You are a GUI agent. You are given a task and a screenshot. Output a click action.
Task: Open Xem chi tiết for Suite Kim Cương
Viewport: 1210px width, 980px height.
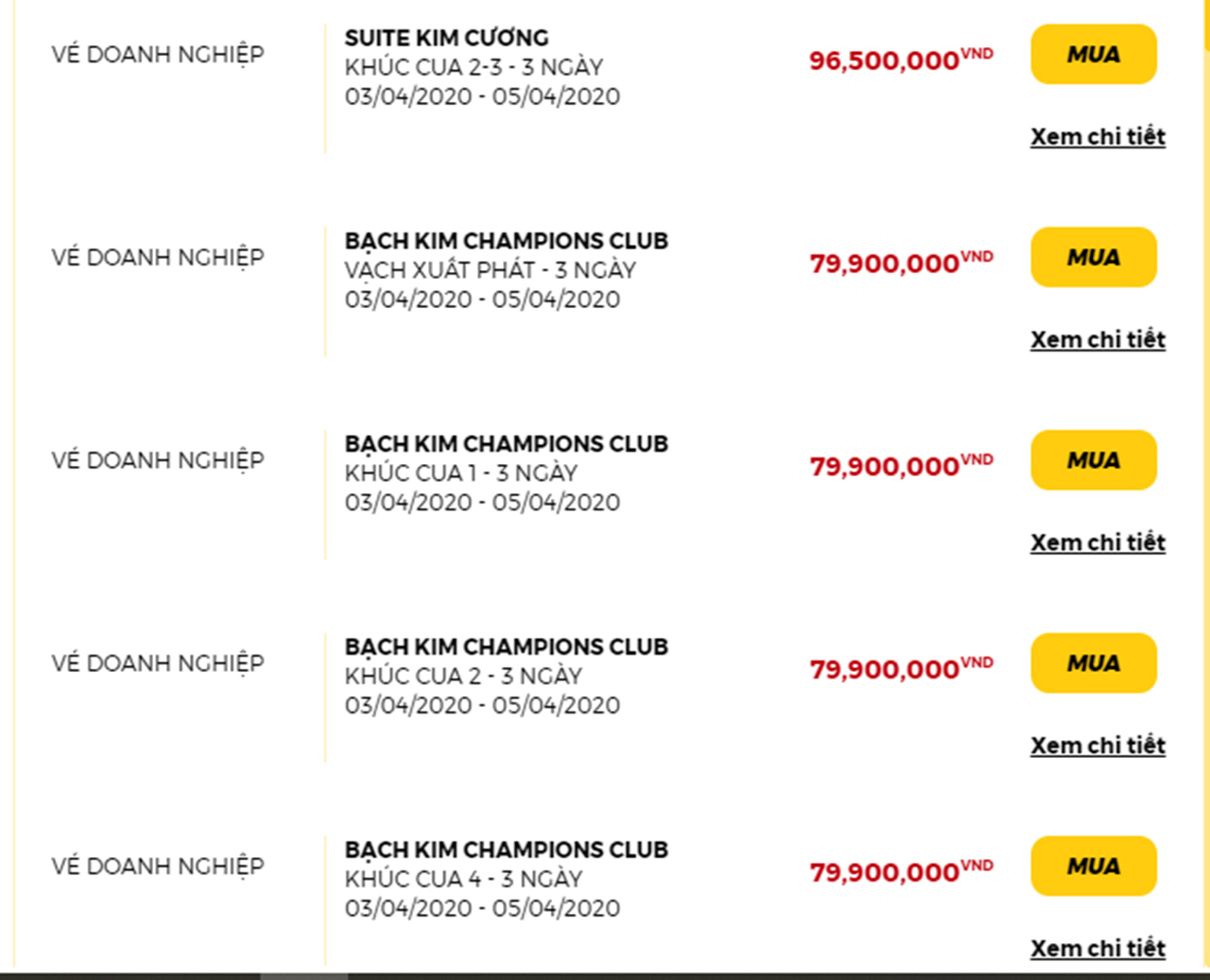click(1098, 137)
